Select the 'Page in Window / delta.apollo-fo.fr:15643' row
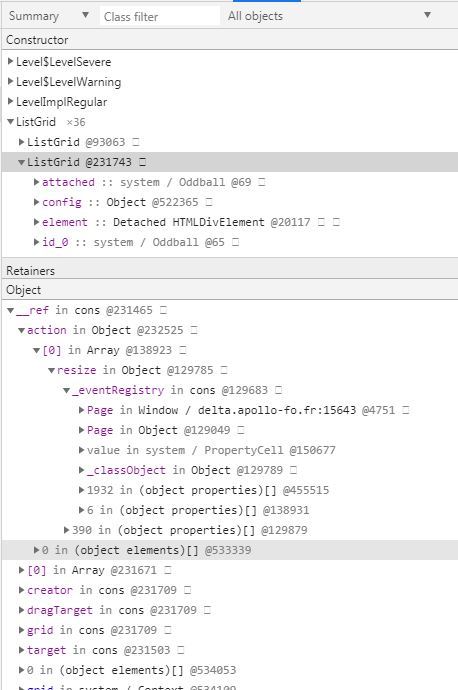This screenshot has width=458, height=690. [x=230, y=410]
